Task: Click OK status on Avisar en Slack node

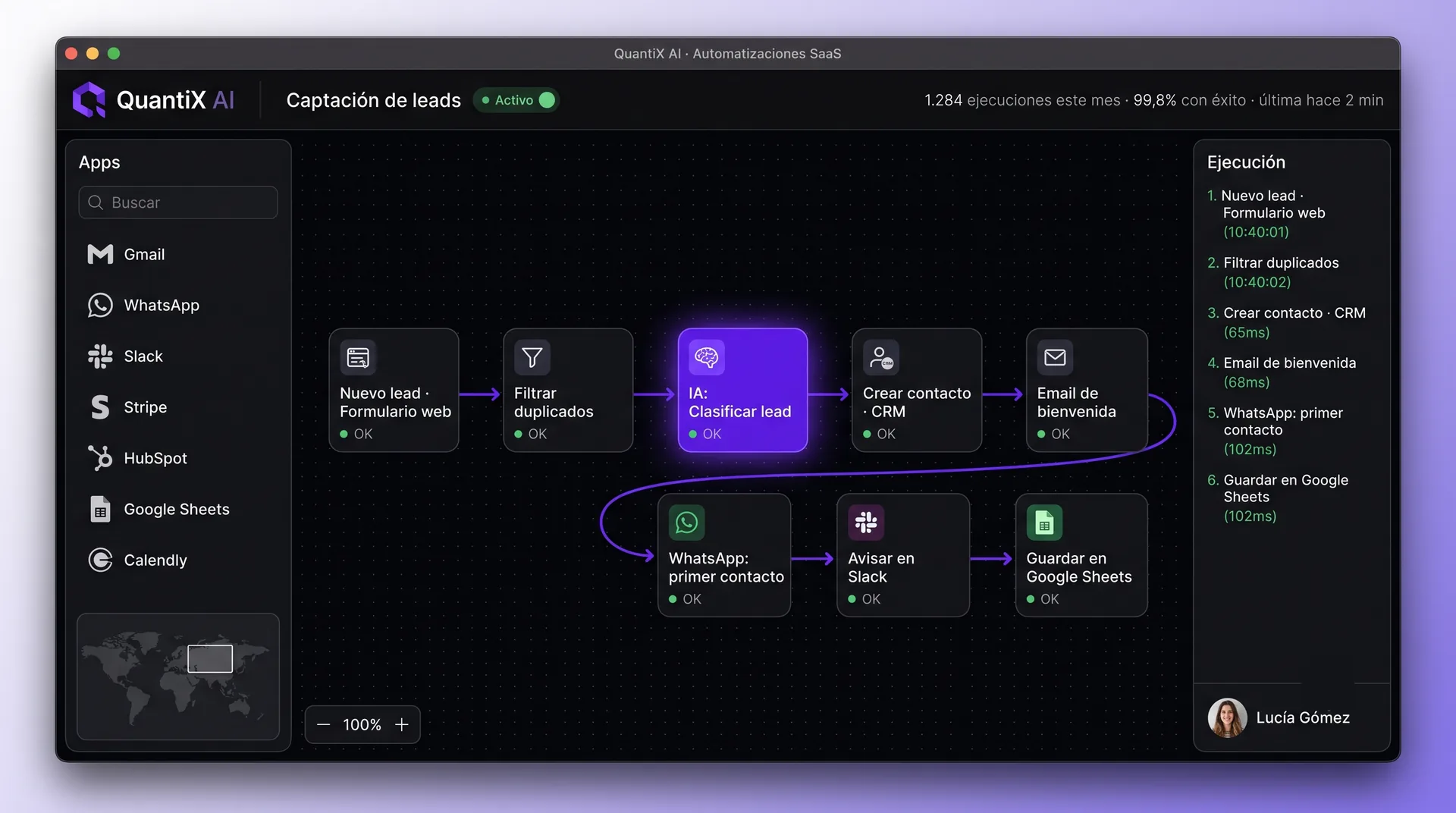Action: click(864, 599)
